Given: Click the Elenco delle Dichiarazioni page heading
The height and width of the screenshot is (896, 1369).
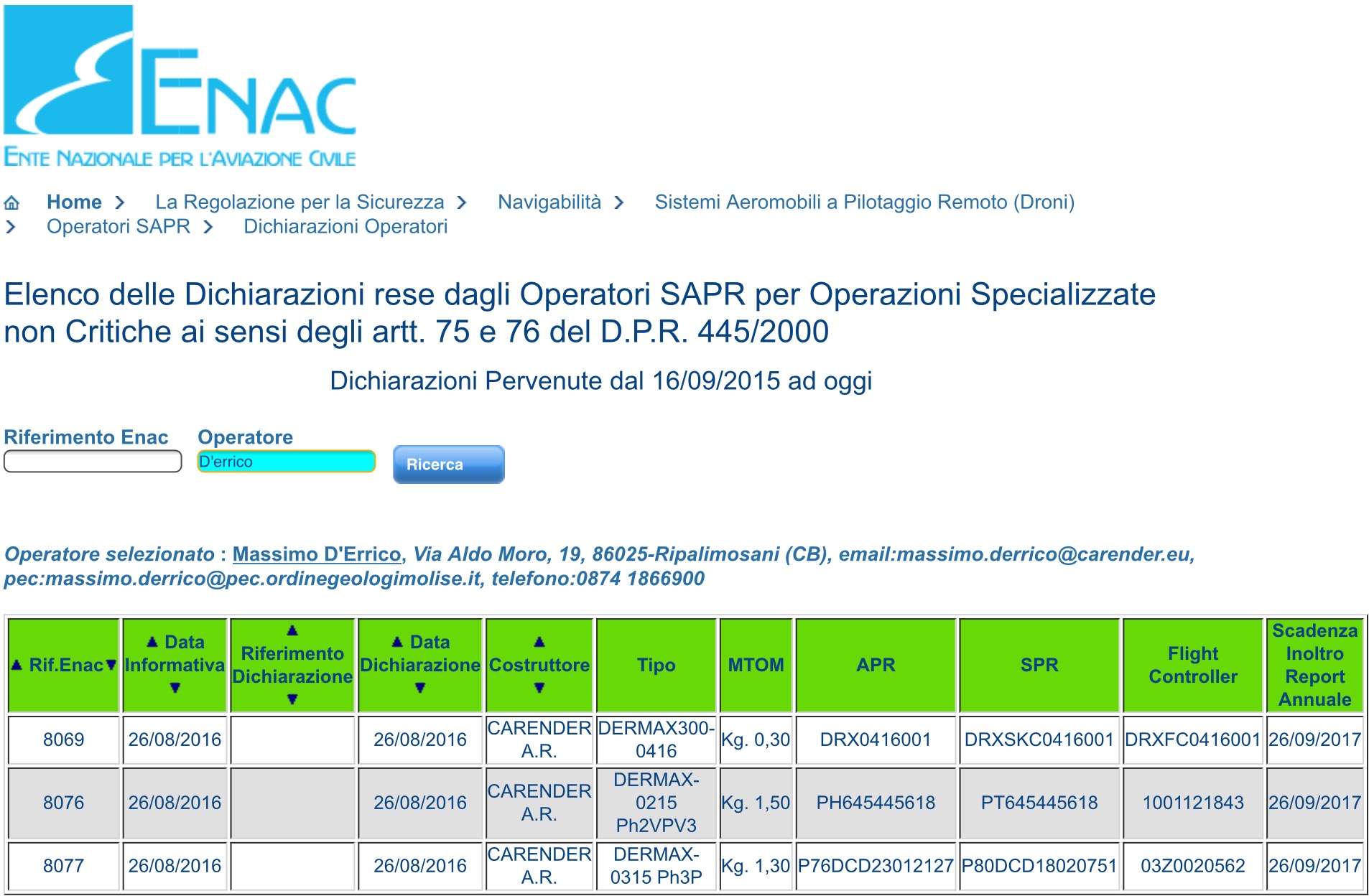Looking at the screenshot, I should click(580, 313).
